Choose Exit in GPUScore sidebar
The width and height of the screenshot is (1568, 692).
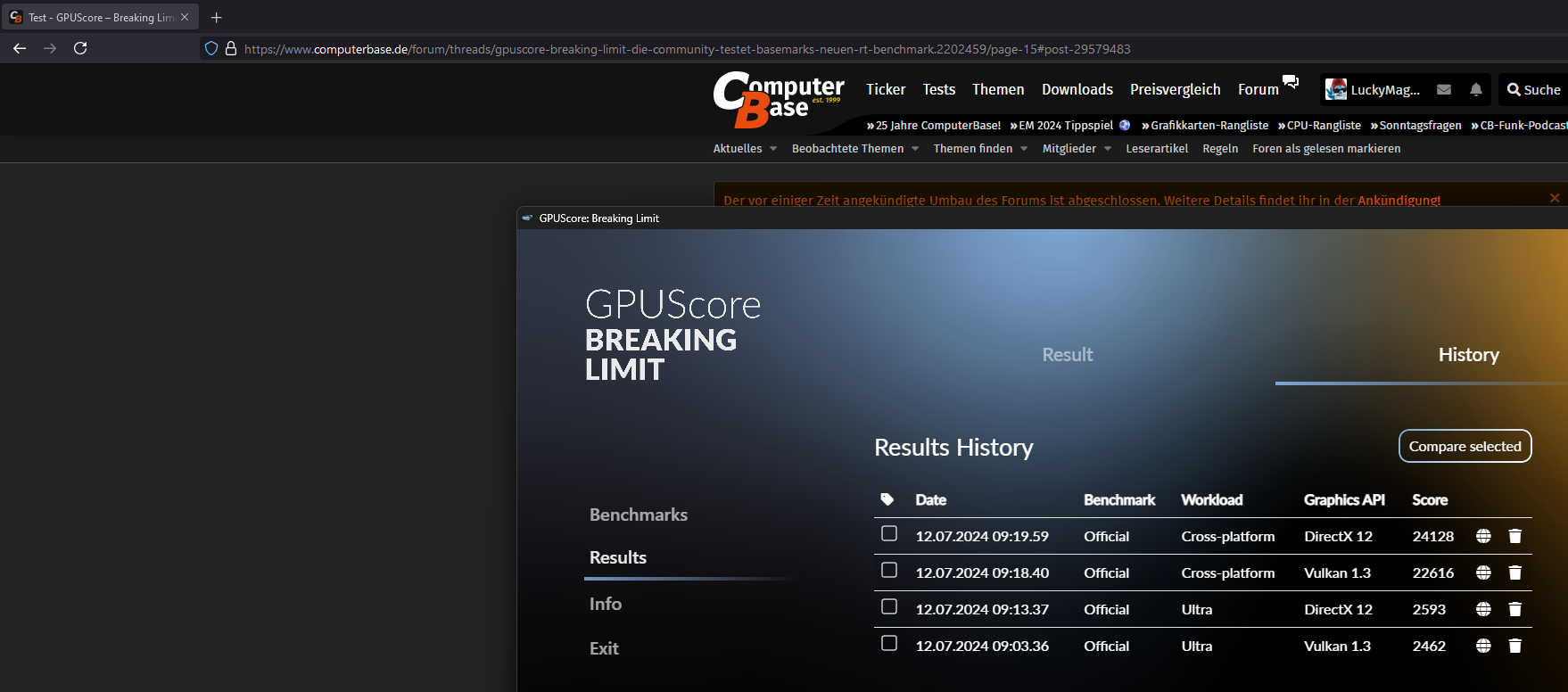(604, 648)
